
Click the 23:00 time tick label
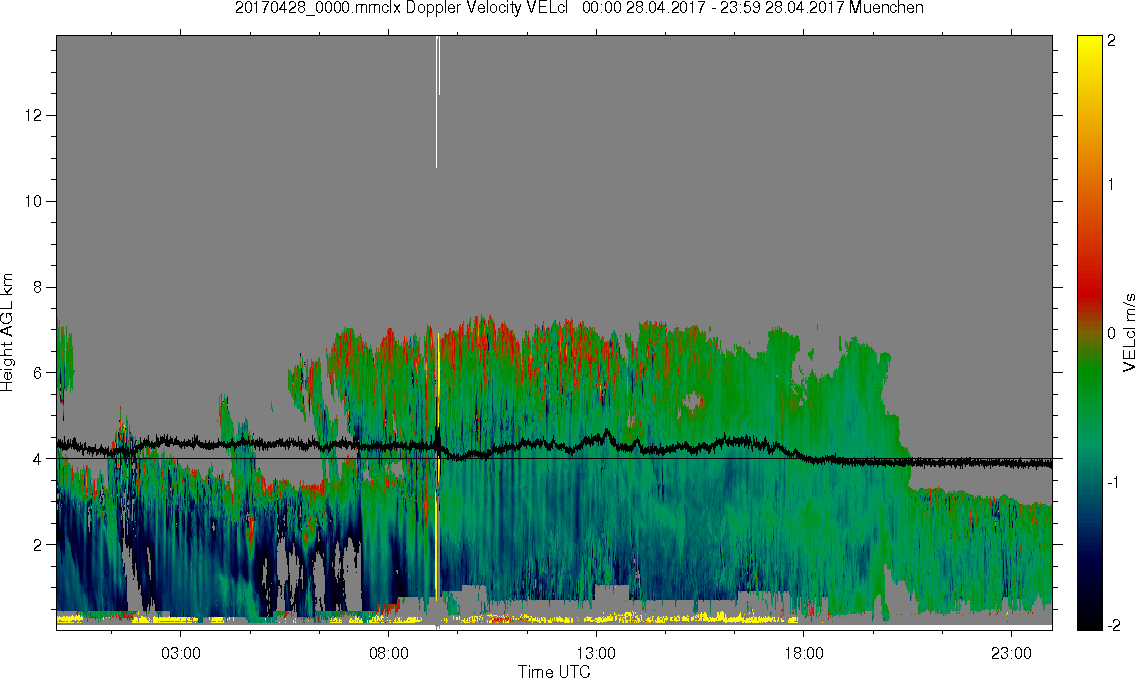pos(1011,653)
